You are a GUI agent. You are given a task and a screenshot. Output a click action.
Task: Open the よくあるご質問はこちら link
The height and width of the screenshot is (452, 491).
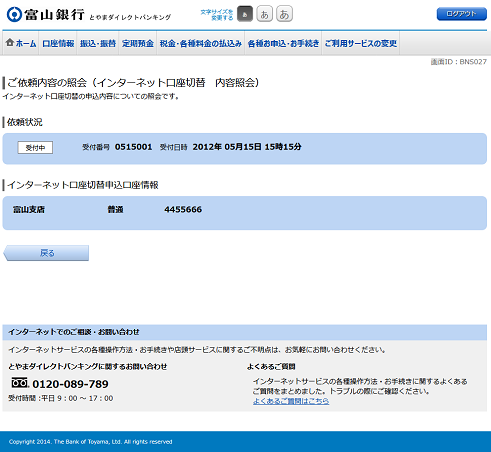click(291, 401)
